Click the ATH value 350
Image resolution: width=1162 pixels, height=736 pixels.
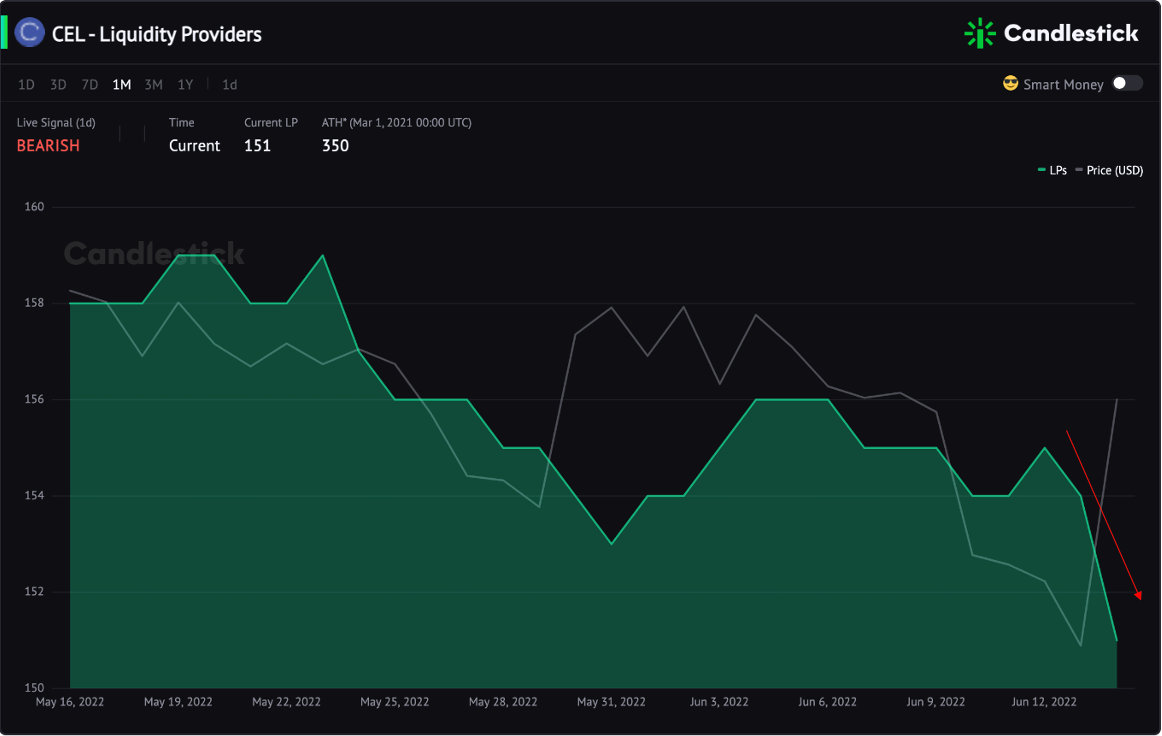pos(335,145)
